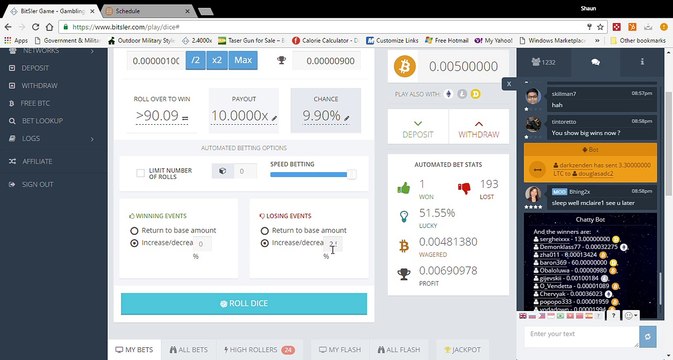Bookmark this page with star icon
This screenshot has height=360, width=673.
tap(600, 27)
